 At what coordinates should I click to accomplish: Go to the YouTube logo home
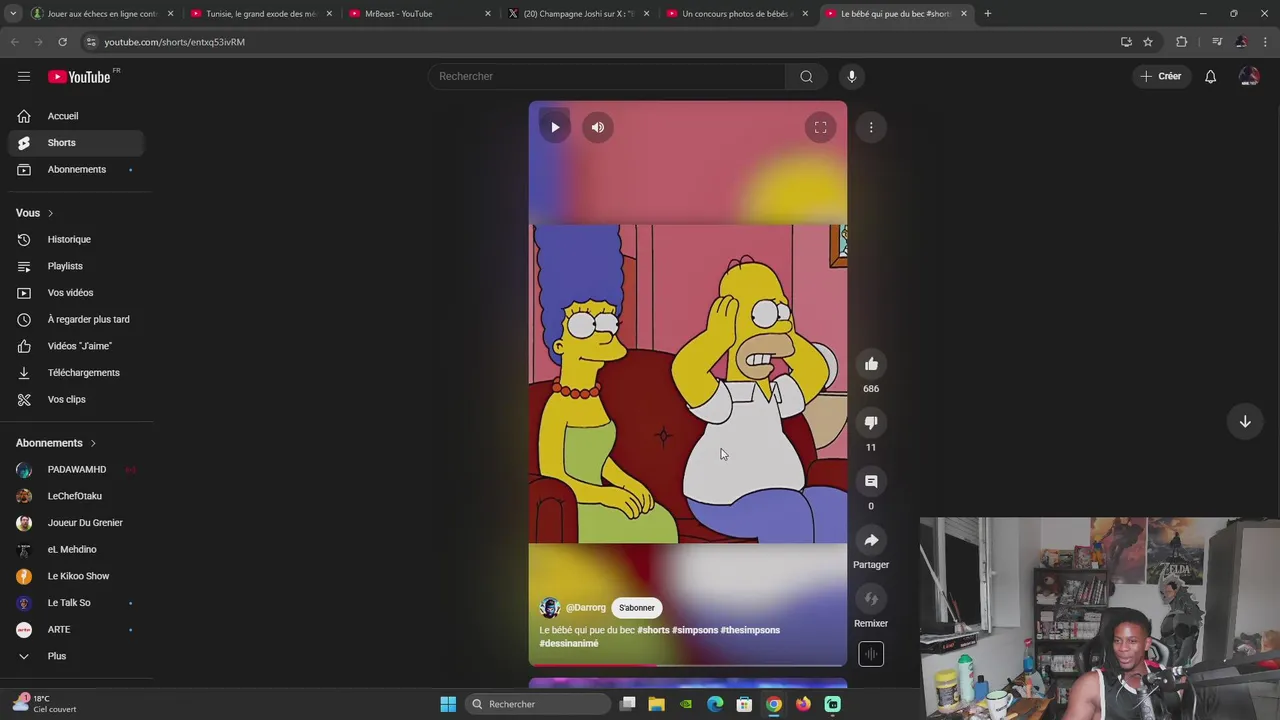point(79,77)
